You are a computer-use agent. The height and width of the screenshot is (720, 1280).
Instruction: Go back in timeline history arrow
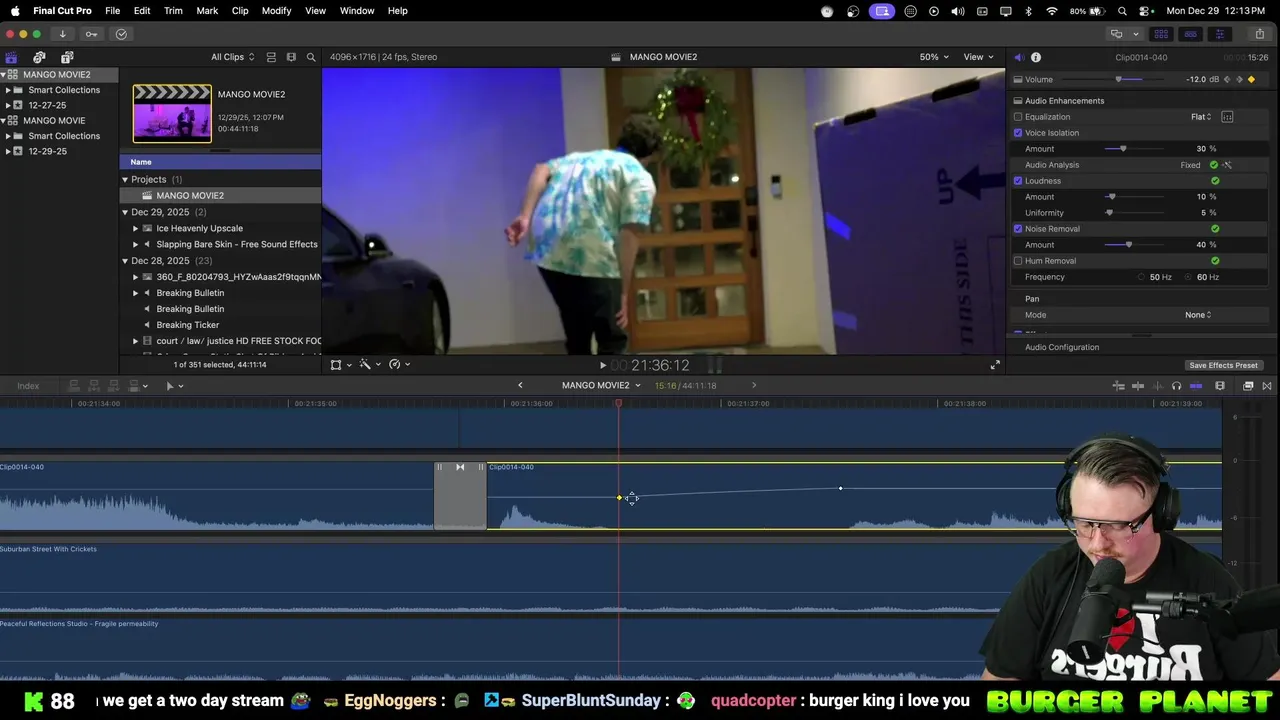(x=520, y=386)
